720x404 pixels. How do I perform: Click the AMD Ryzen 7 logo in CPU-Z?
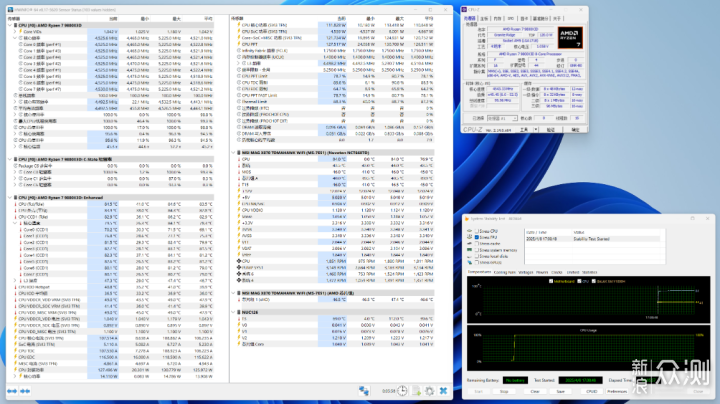click(x=570, y=38)
